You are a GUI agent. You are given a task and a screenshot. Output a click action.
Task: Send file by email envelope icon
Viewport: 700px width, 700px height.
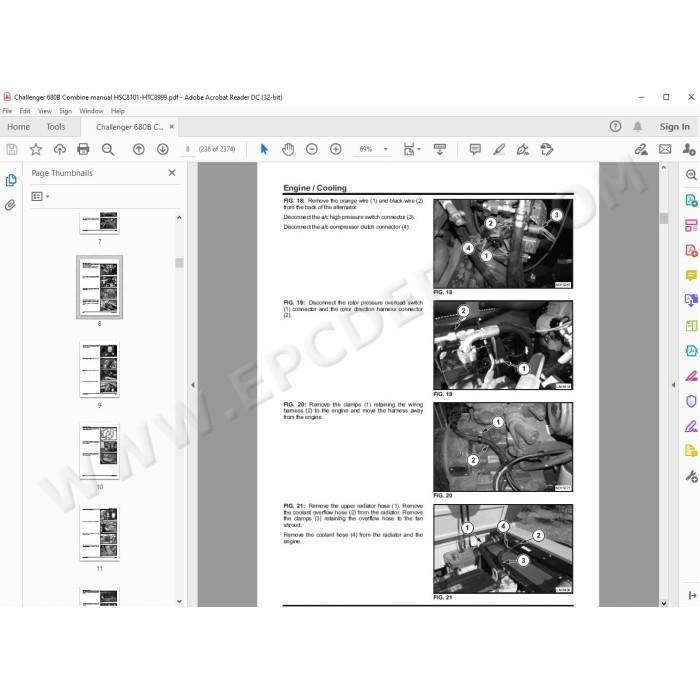[x=665, y=149]
